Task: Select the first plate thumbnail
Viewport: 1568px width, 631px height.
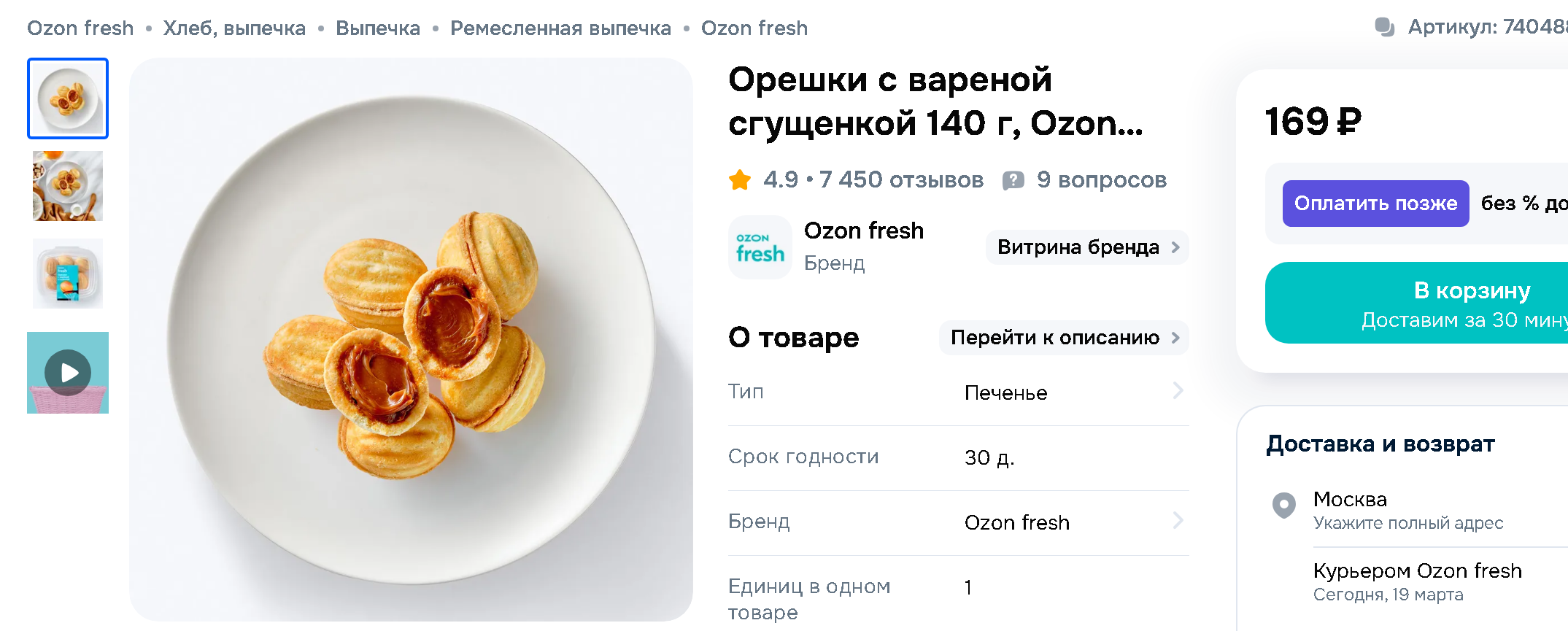Action: coord(68,98)
